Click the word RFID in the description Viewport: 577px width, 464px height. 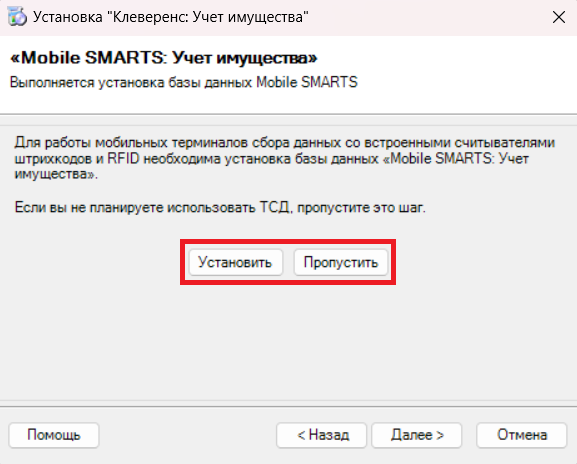[x=123, y=159]
